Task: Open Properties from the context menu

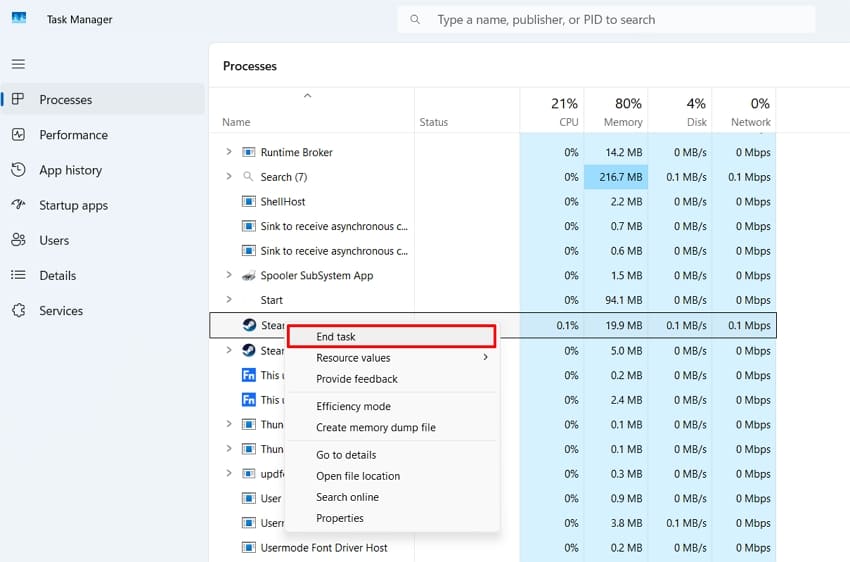Action: [391, 518]
